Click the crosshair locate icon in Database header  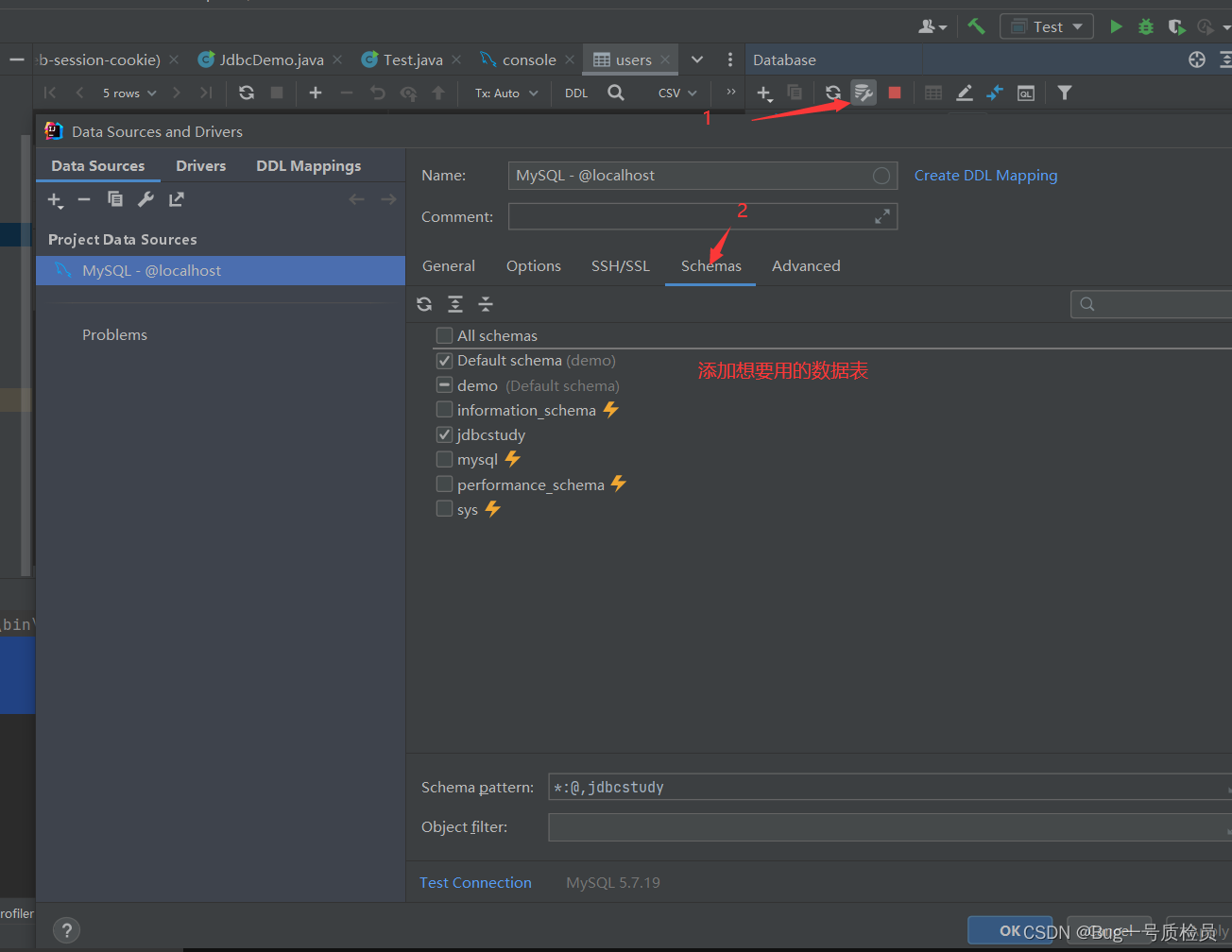pyautogui.click(x=1197, y=59)
